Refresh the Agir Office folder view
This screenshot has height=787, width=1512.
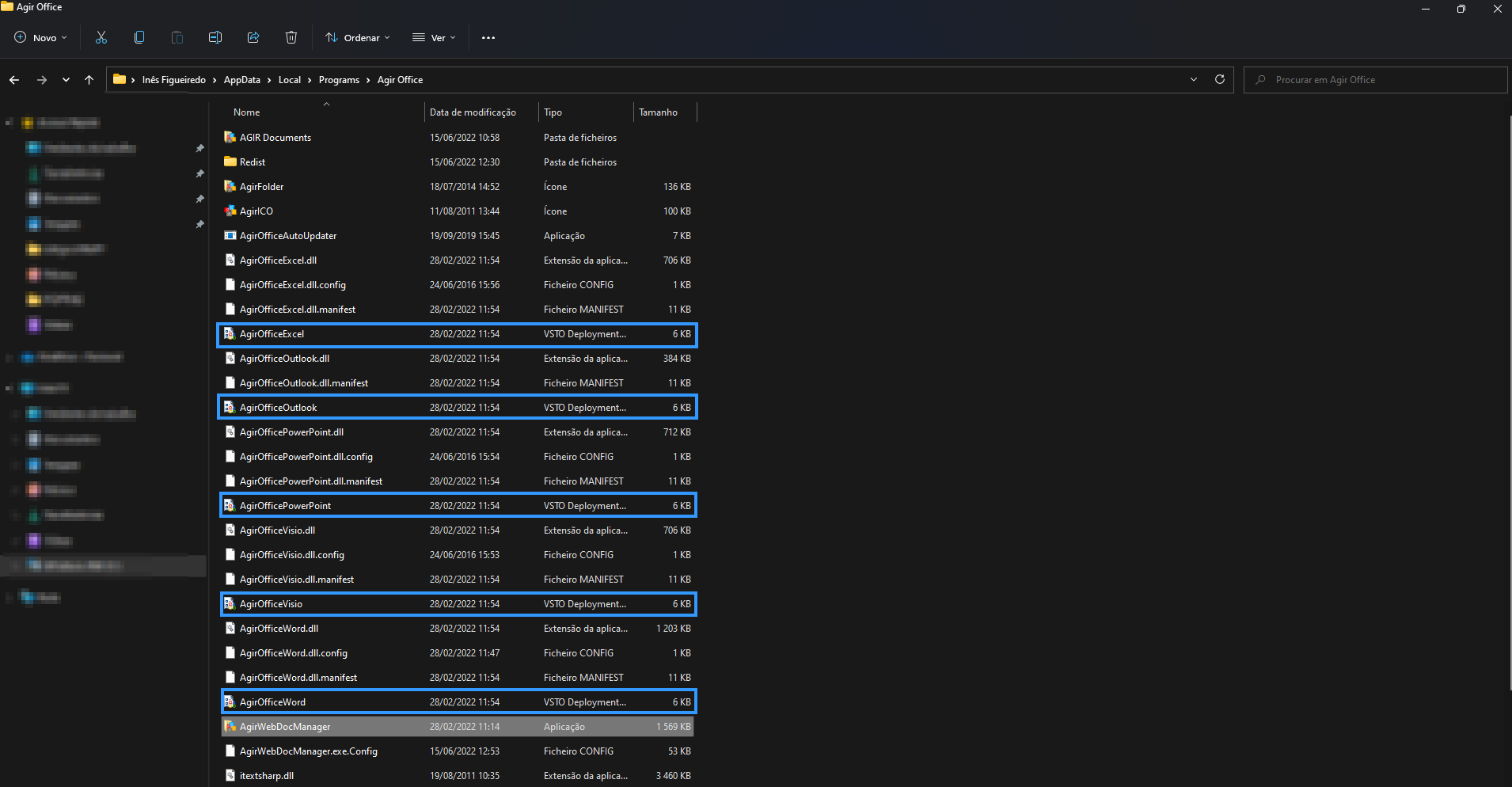point(1220,79)
